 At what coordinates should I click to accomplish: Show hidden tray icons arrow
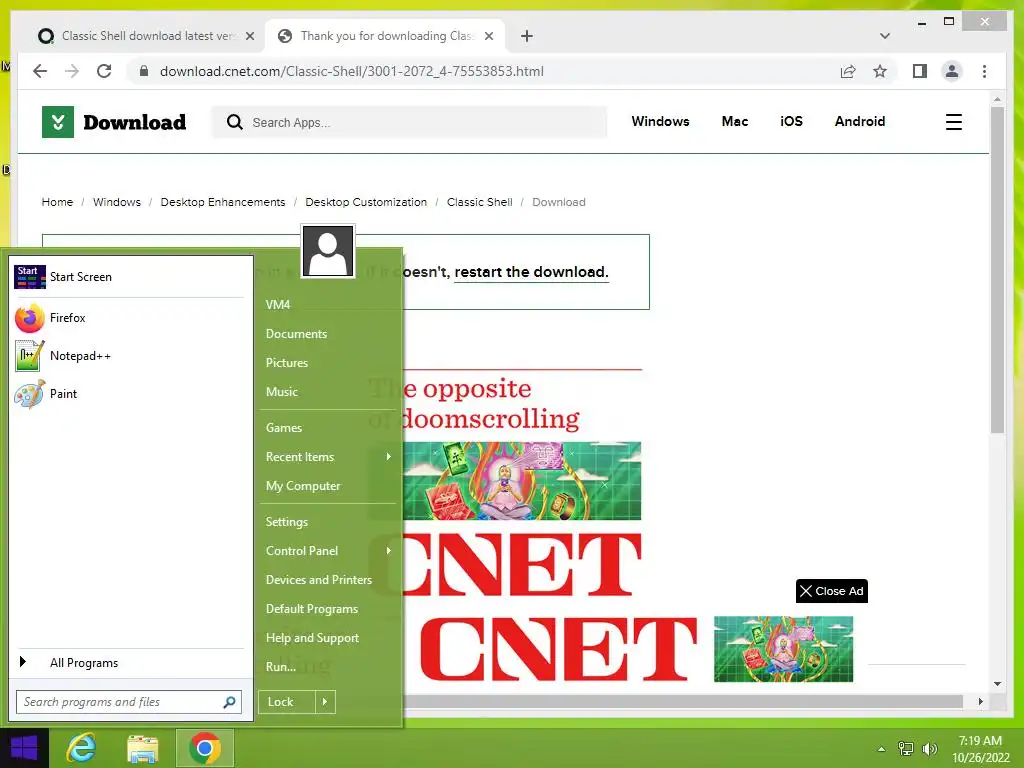click(x=881, y=749)
